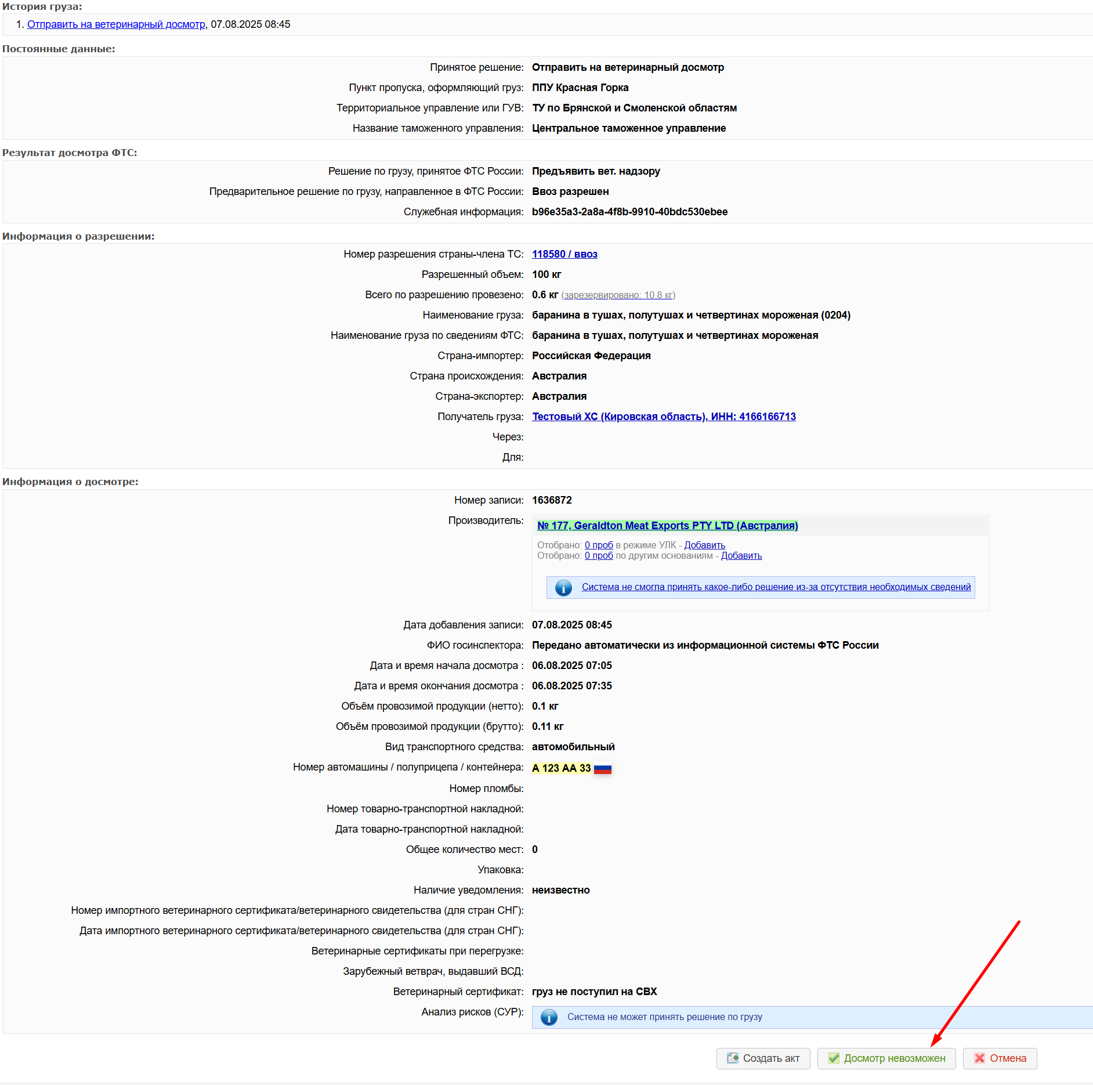Screen dimensions: 1093x1092
Task: Open permit number 118580 / ввоз
Action: point(564,254)
